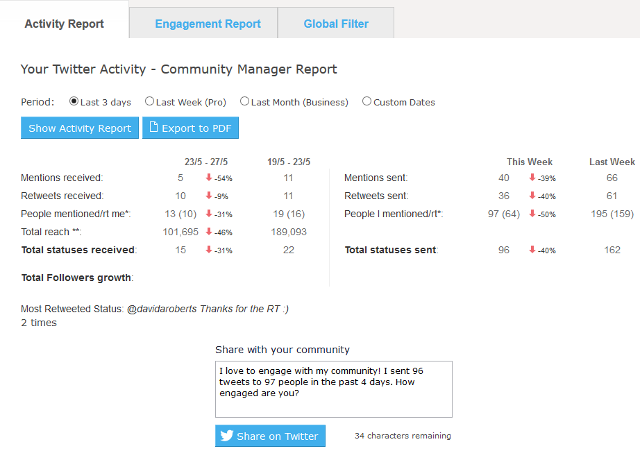Screen dimensions: 640x451
Task: Click the '13 (10)' people mentioned value
Action: pyautogui.click(x=180, y=213)
